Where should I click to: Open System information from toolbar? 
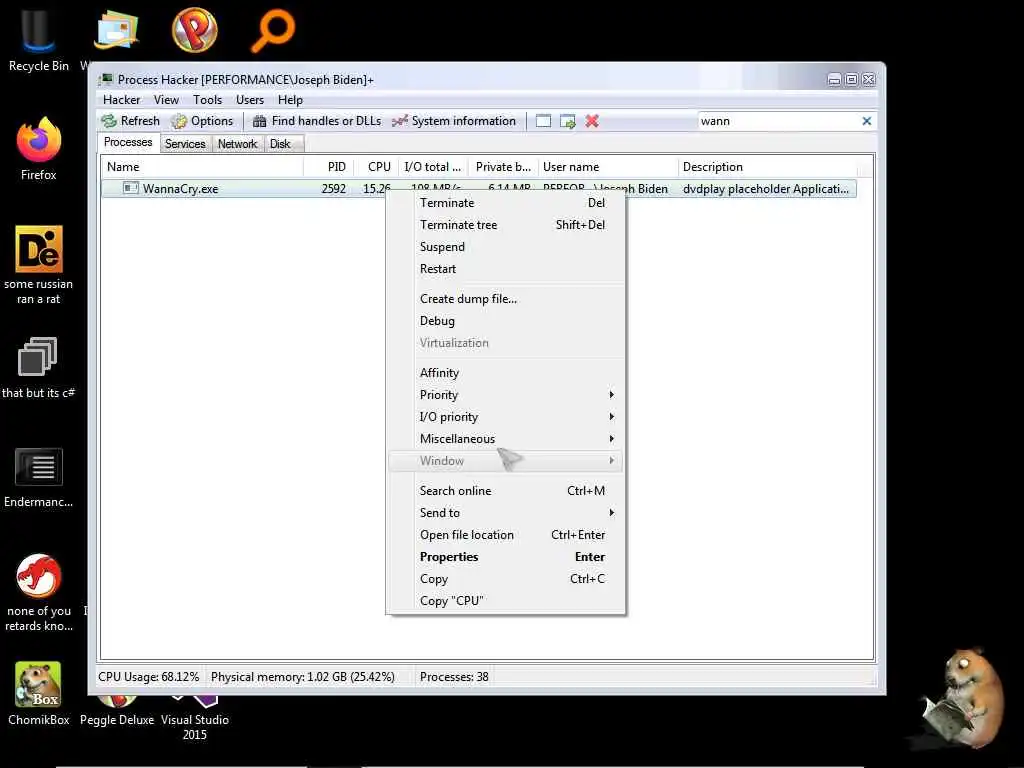[x=454, y=121]
